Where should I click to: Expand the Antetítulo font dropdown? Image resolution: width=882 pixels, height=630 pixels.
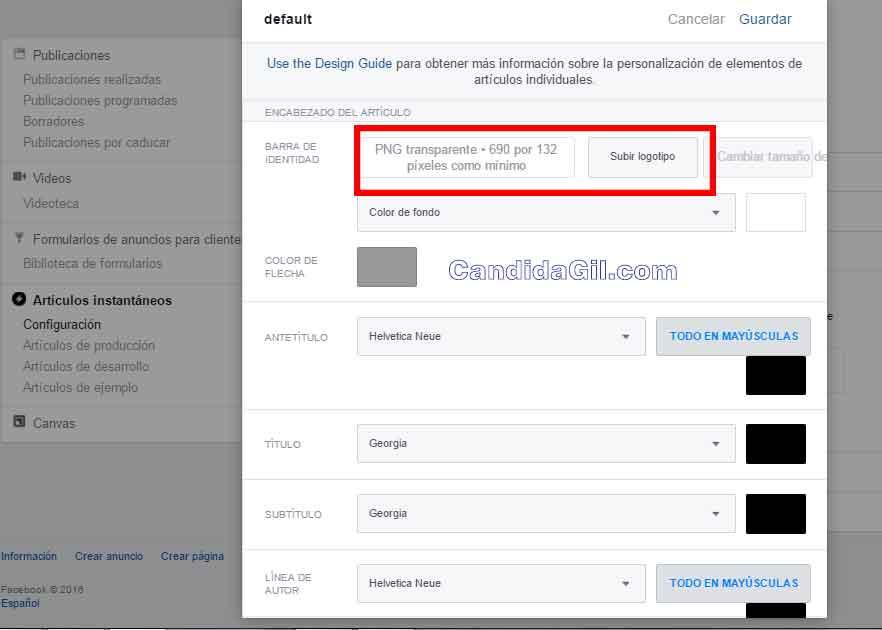pyautogui.click(x=501, y=337)
